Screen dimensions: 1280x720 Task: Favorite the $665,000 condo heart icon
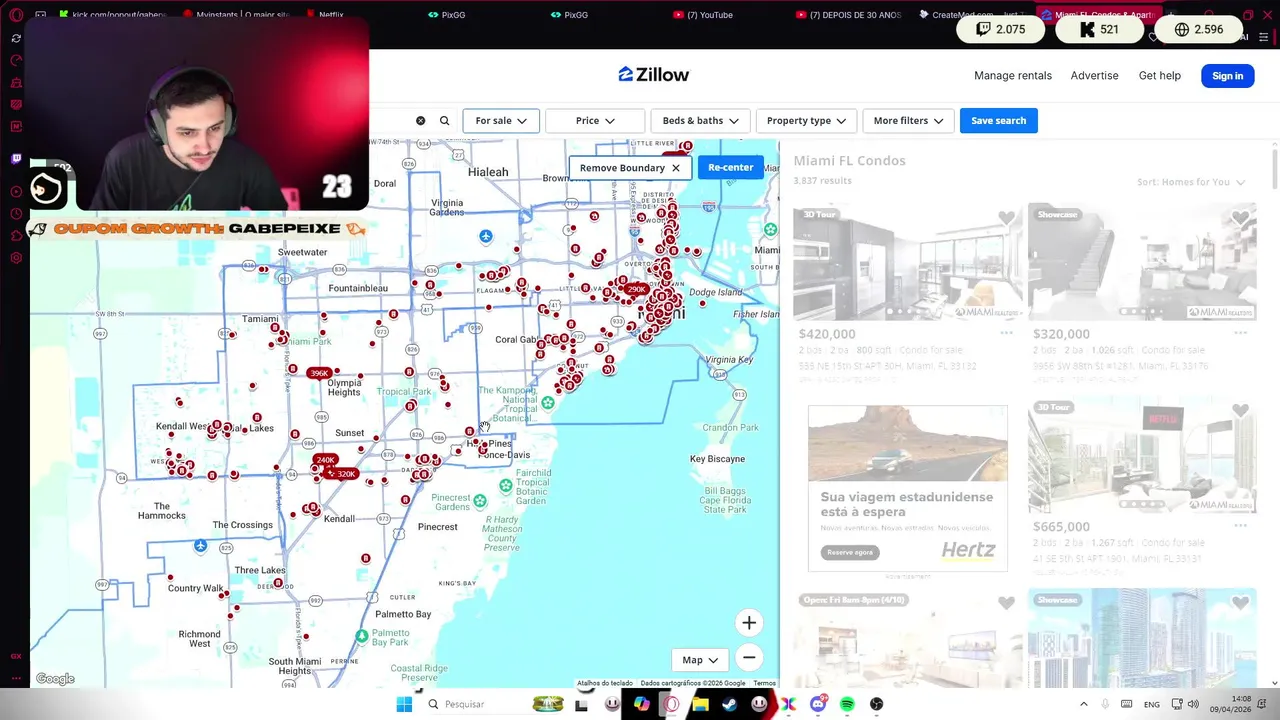tap(1241, 411)
